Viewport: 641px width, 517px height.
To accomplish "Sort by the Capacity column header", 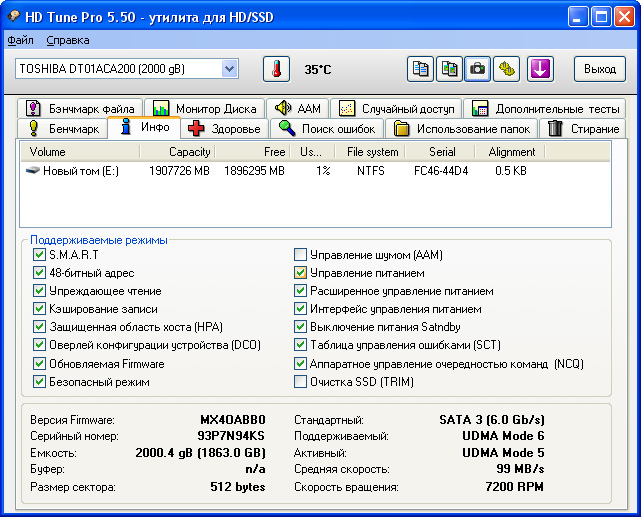I will (x=177, y=152).
